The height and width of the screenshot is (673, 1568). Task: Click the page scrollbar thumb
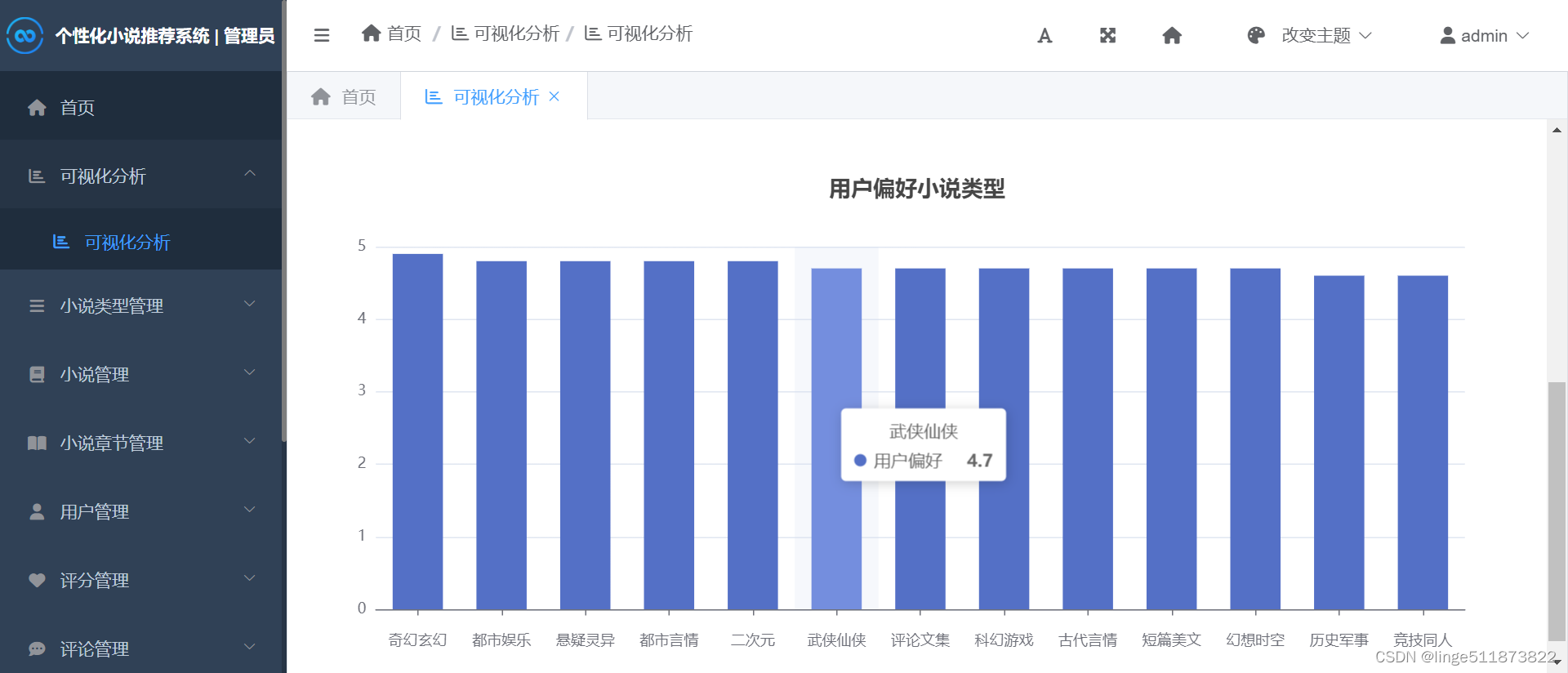click(x=1557, y=511)
